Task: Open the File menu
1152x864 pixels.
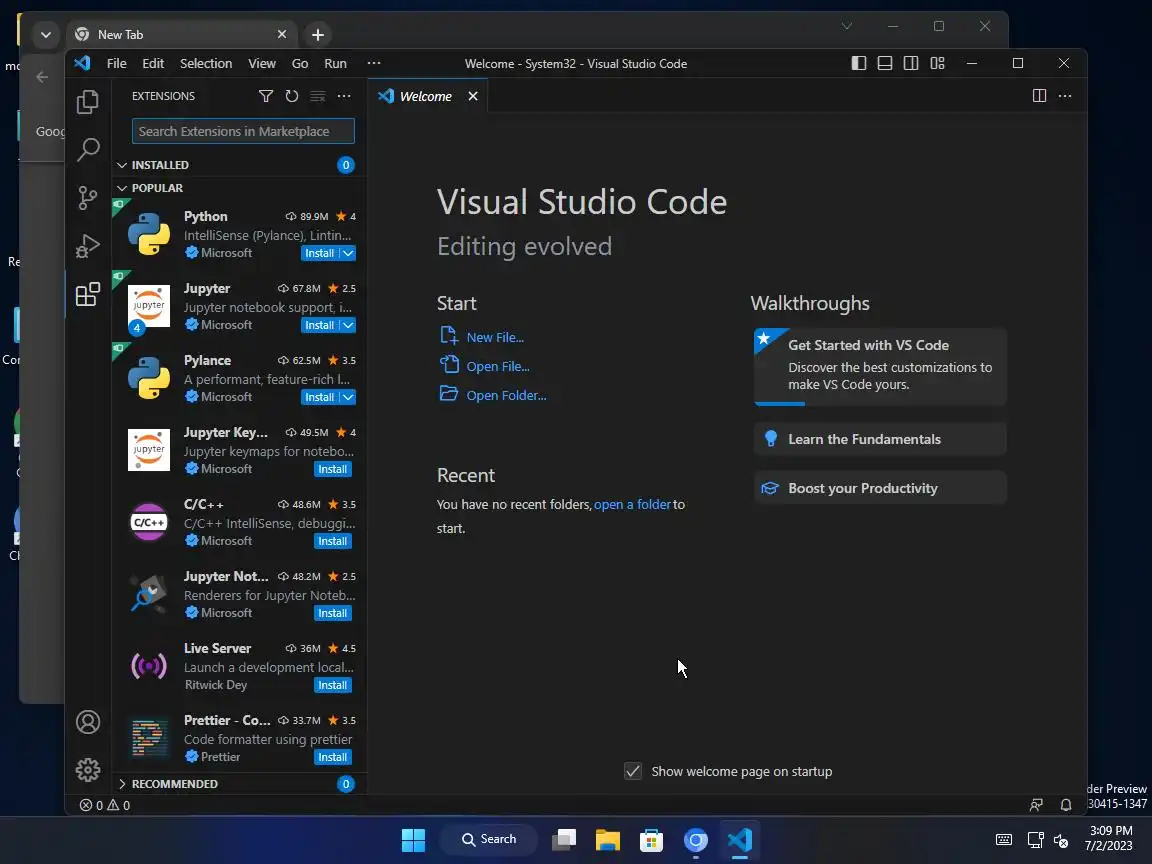Action: point(116,63)
